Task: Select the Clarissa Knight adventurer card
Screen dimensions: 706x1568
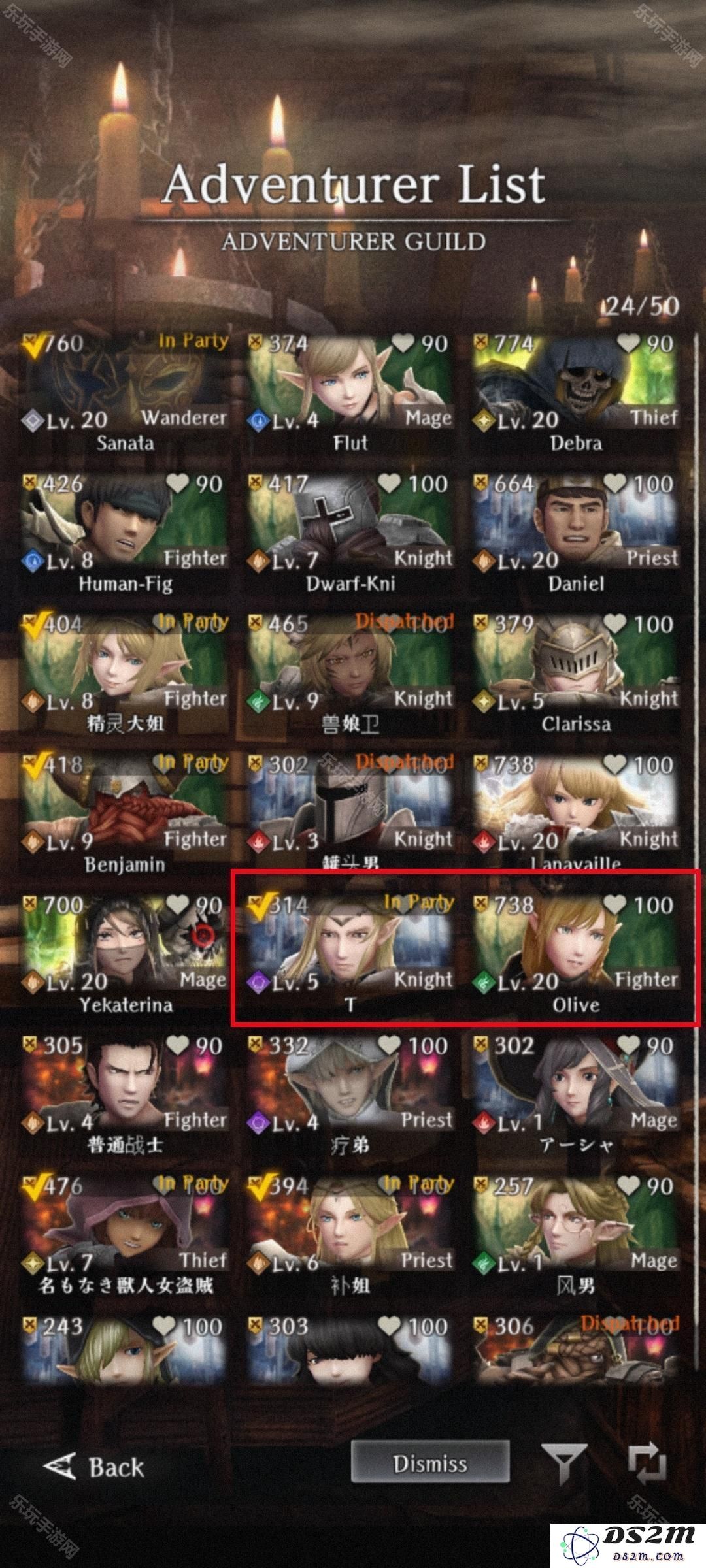Action: 576,674
